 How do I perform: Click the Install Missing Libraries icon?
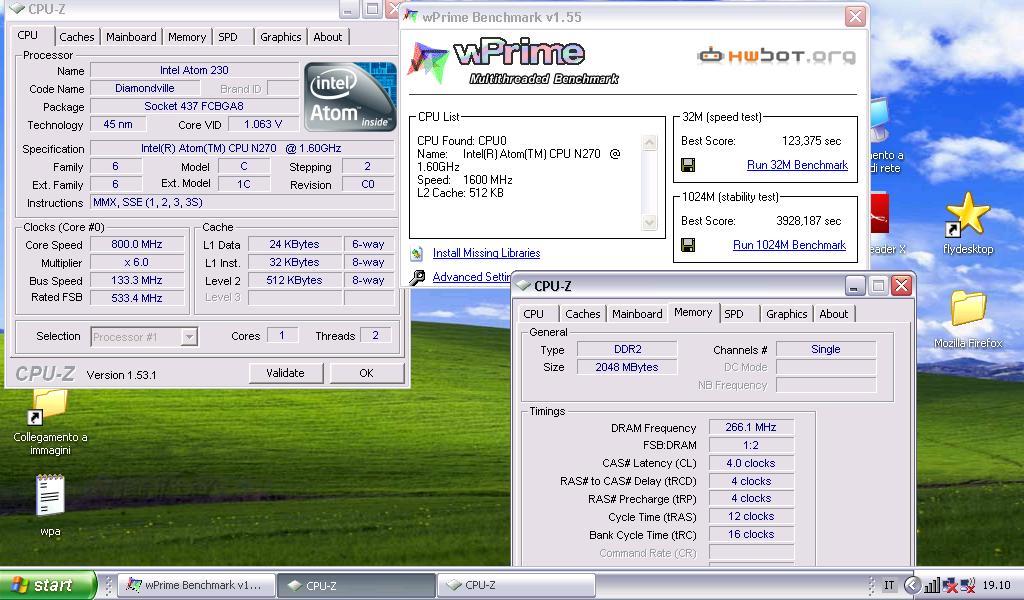(x=417, y=253)
